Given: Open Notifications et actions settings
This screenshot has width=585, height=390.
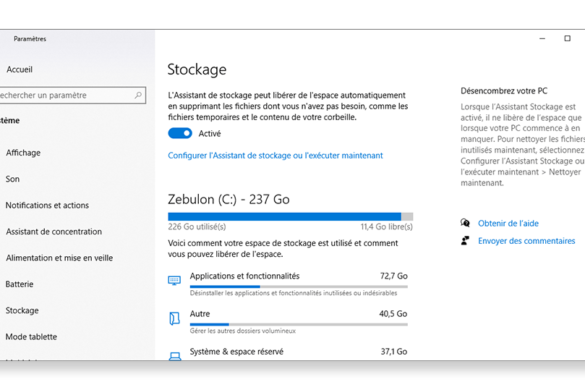Looking at the screenshot, I should pyautogui.click(x=47, y=205).
